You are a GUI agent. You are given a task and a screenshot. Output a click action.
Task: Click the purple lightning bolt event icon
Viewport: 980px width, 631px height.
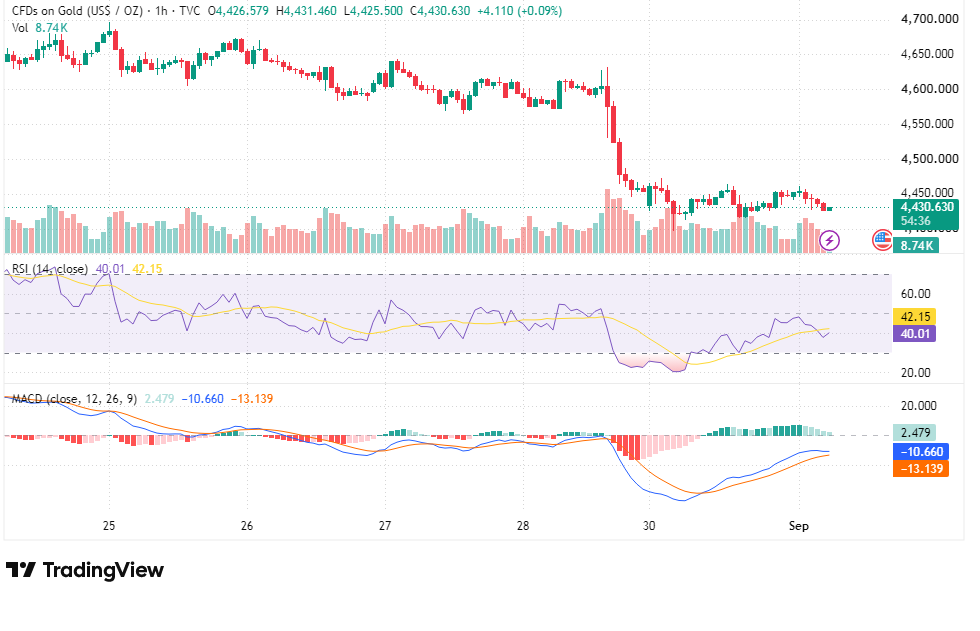(x=829, y=241)
